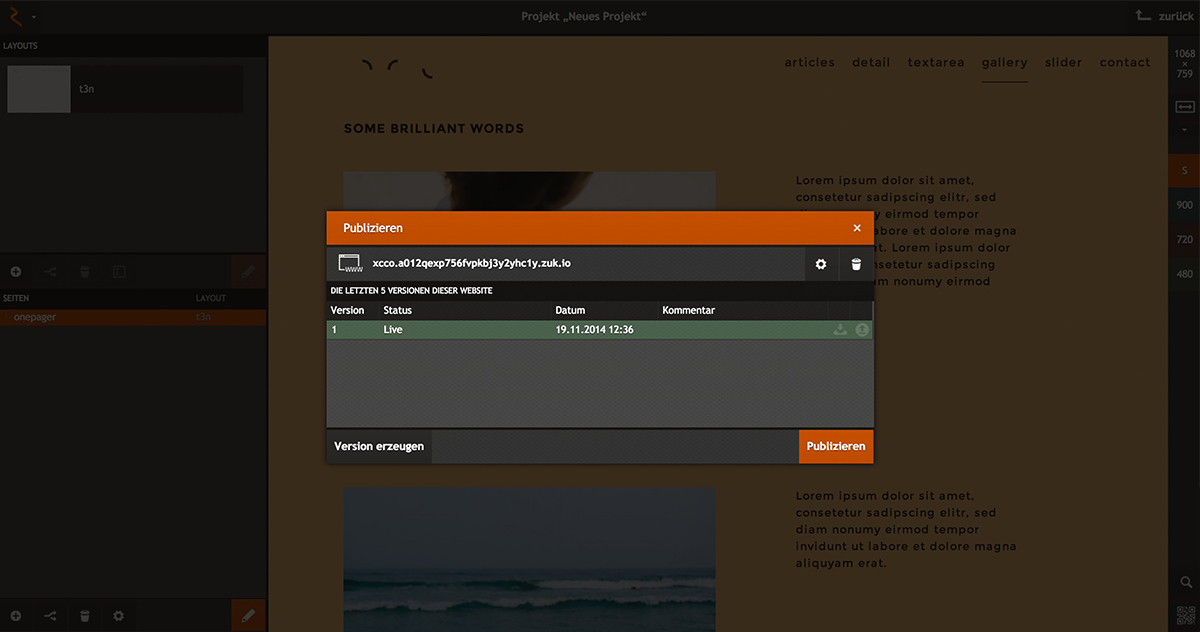Select the 900 breakpoint

[x=1185, y=205]
